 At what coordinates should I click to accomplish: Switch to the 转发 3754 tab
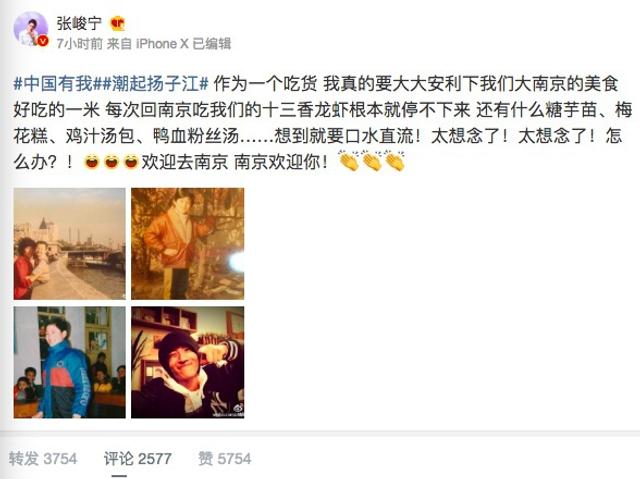(x=43, y=459)
